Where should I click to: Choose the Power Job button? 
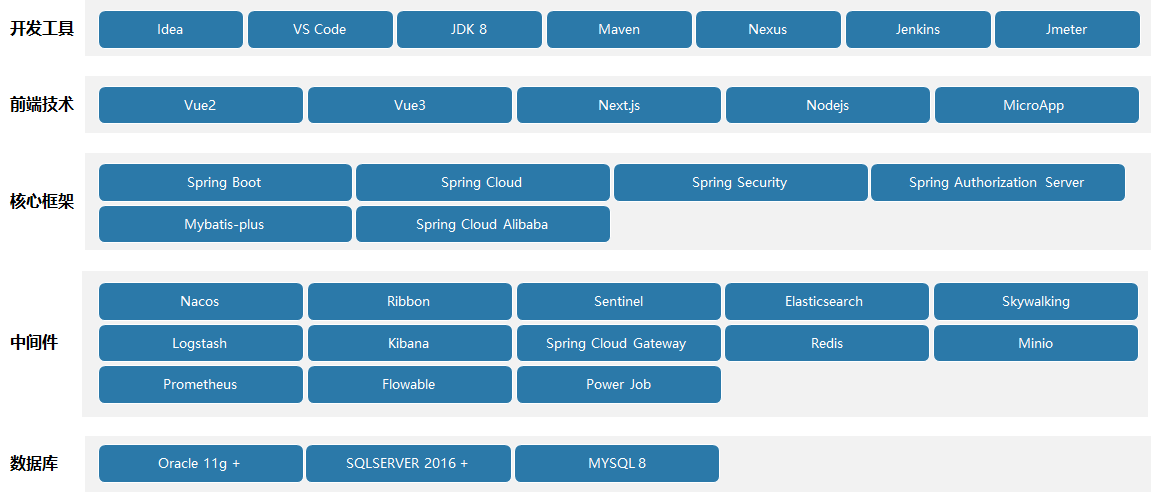(618, 385)
